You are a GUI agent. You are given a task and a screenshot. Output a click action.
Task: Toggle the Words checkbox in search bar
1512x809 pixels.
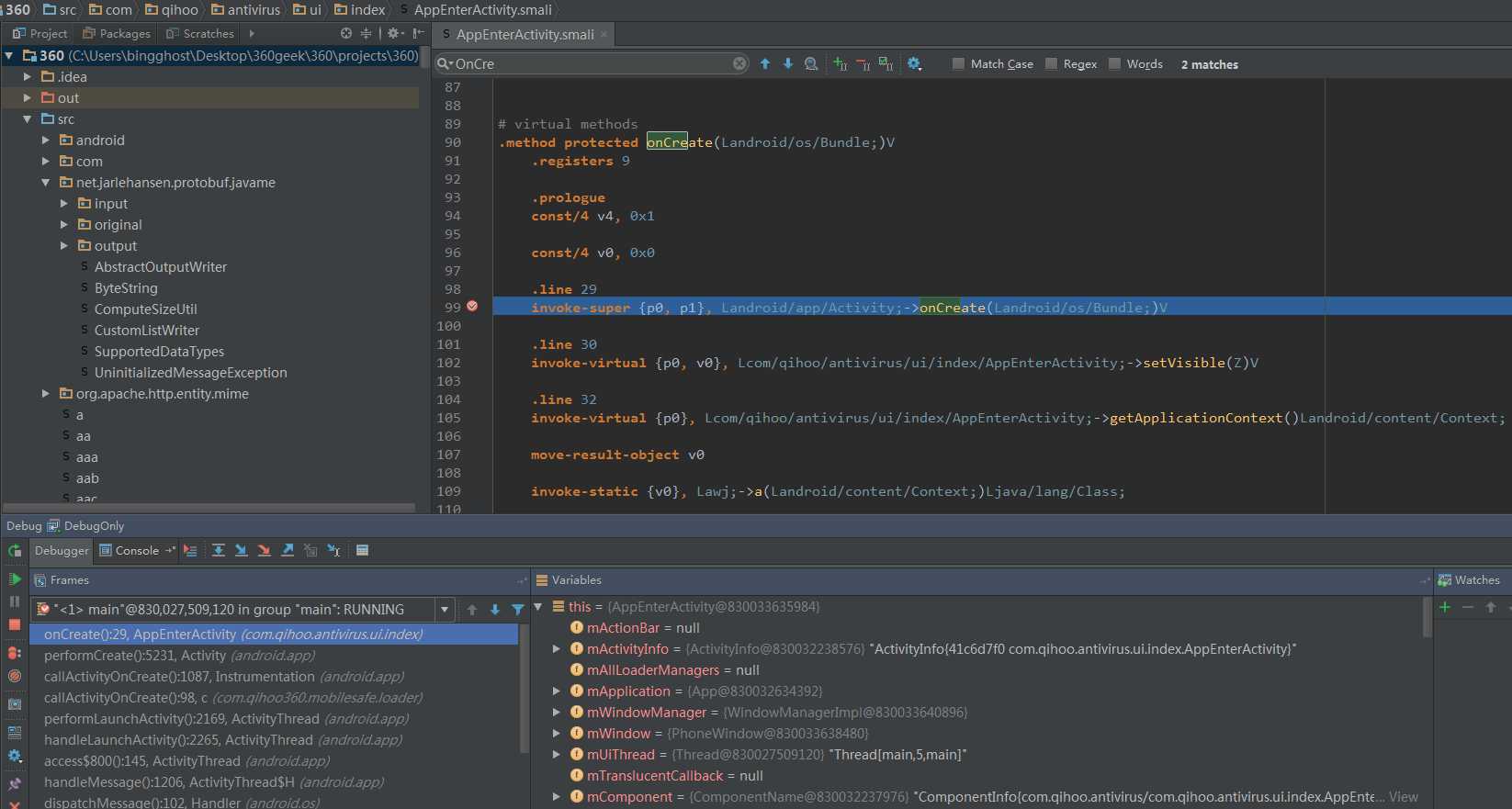[1115, 64]
